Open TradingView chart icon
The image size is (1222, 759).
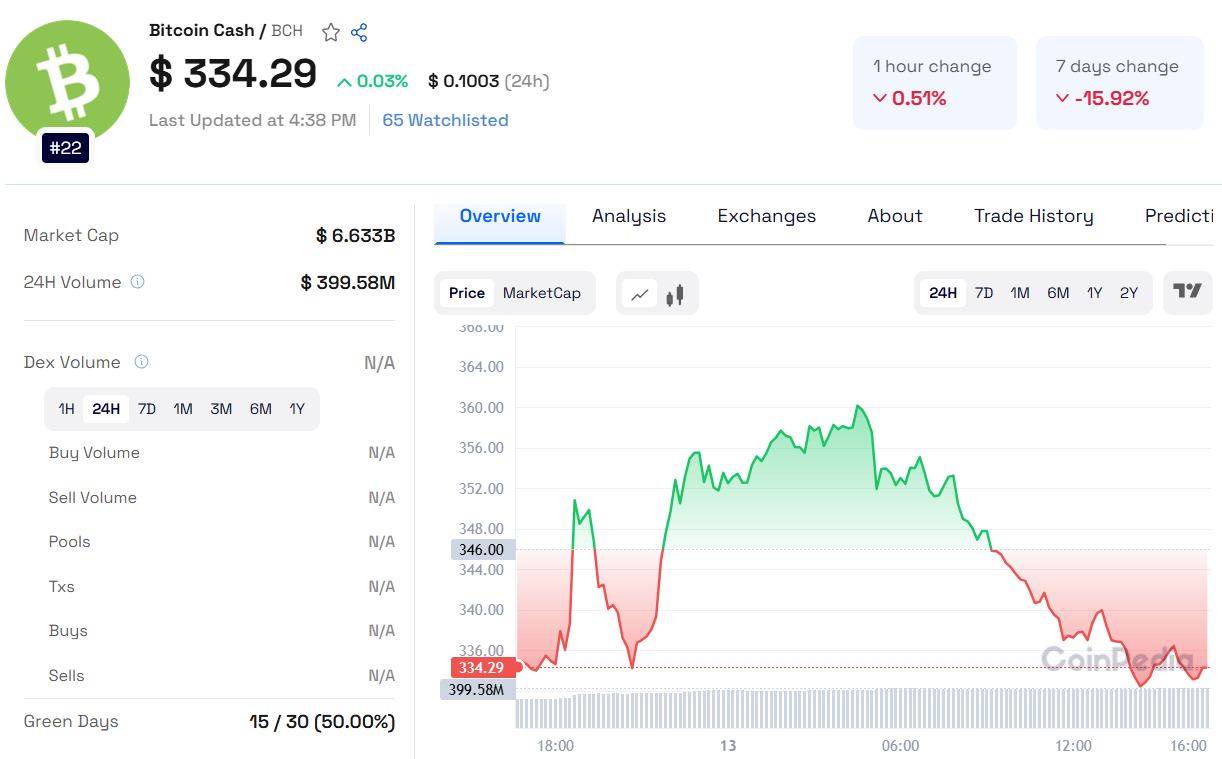1187,292
